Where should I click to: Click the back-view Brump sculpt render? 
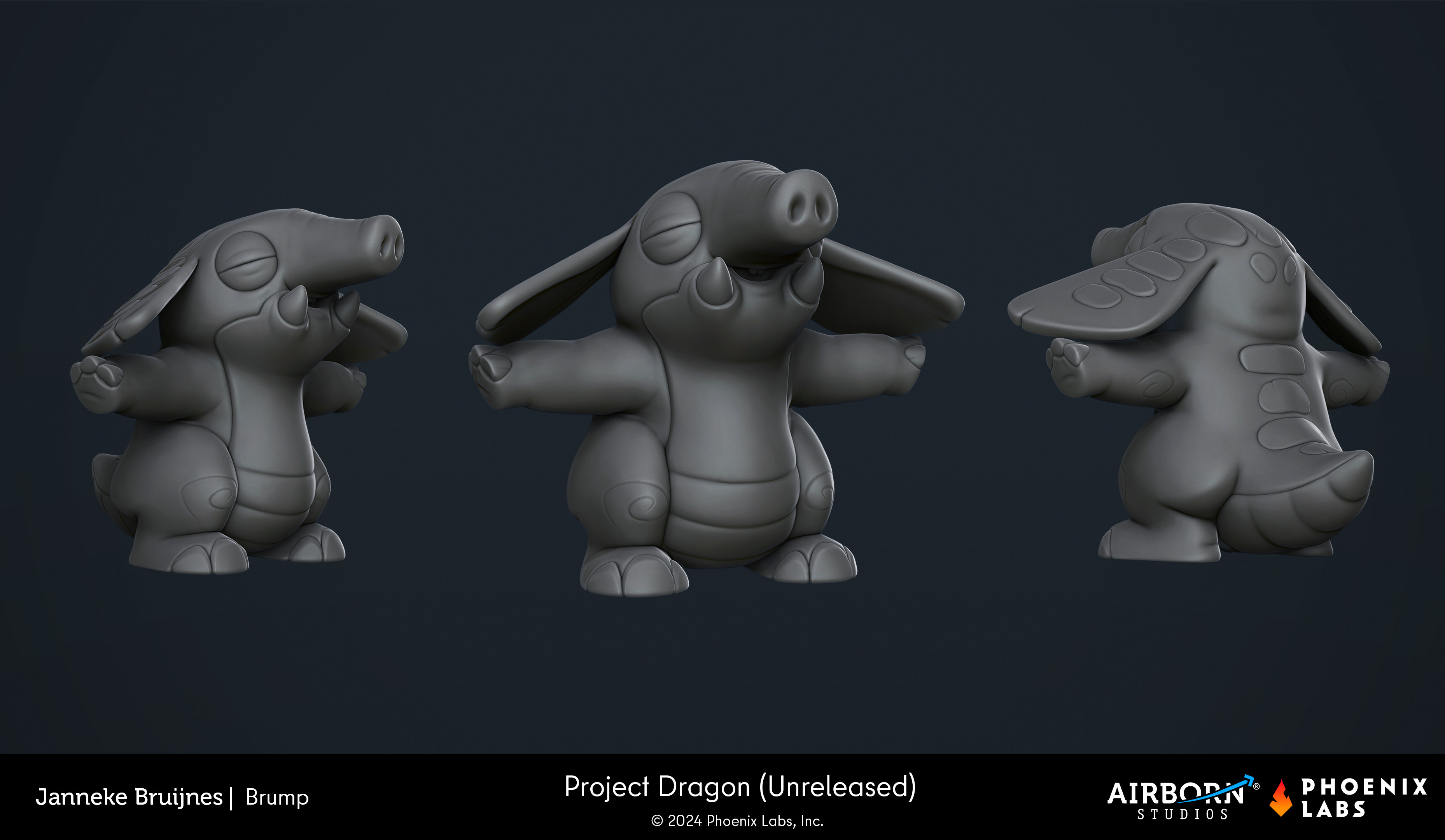pos(1198,382)
